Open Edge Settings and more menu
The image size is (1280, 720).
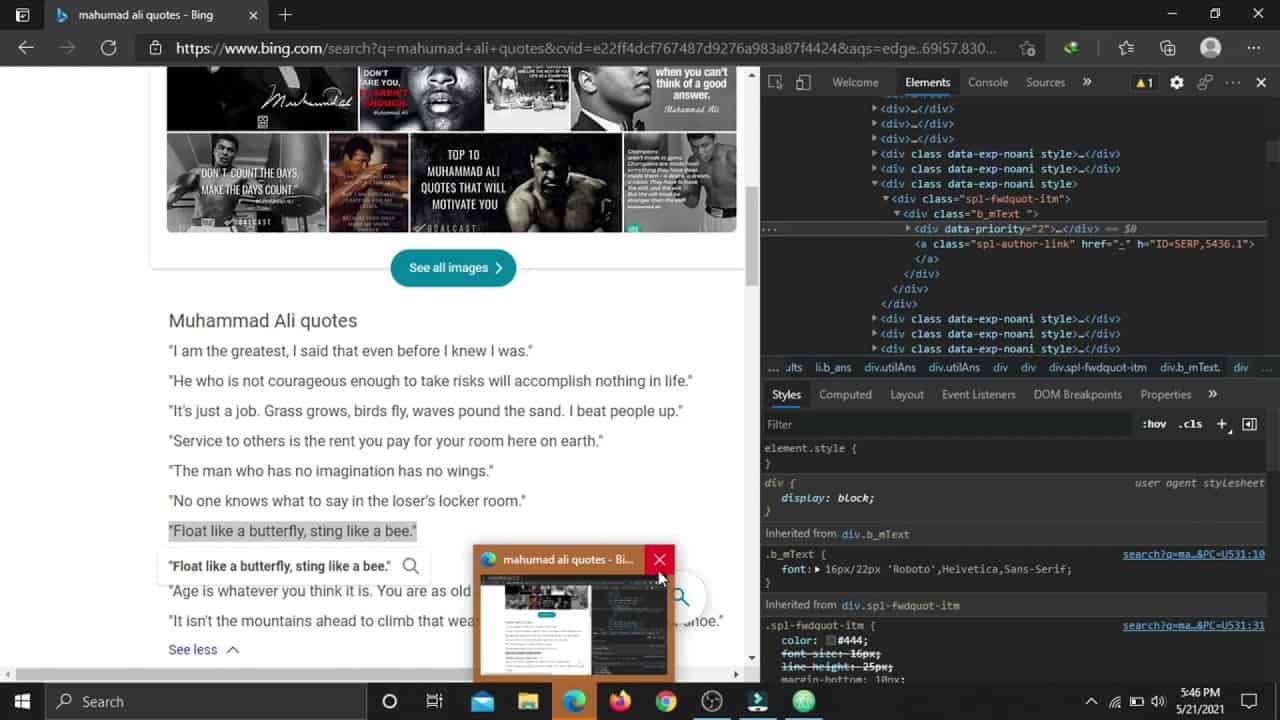click(1254, 48)
